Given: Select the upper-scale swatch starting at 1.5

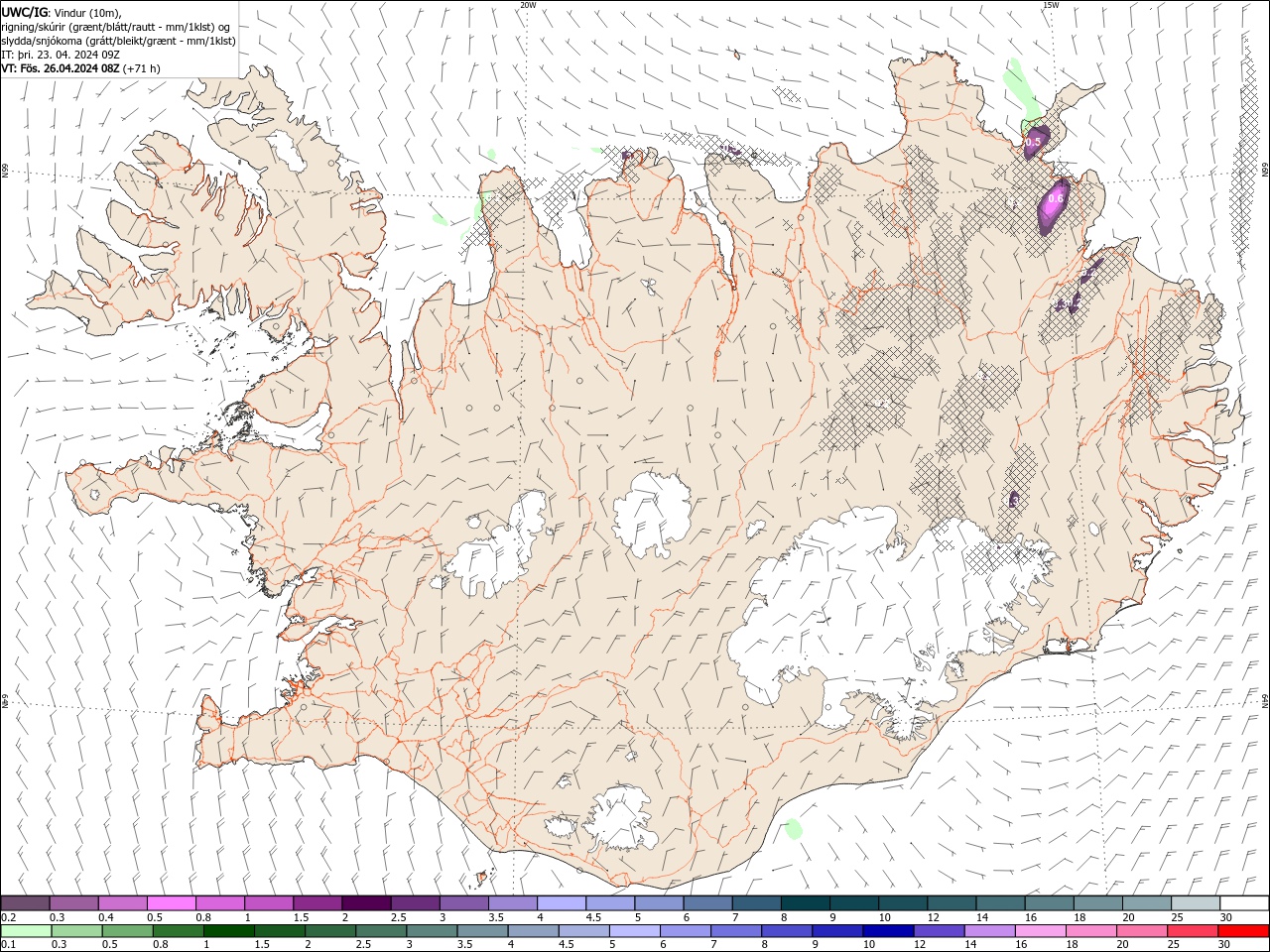Looking at the screenshot, I should pyautogui.click(x=317, y=903).
